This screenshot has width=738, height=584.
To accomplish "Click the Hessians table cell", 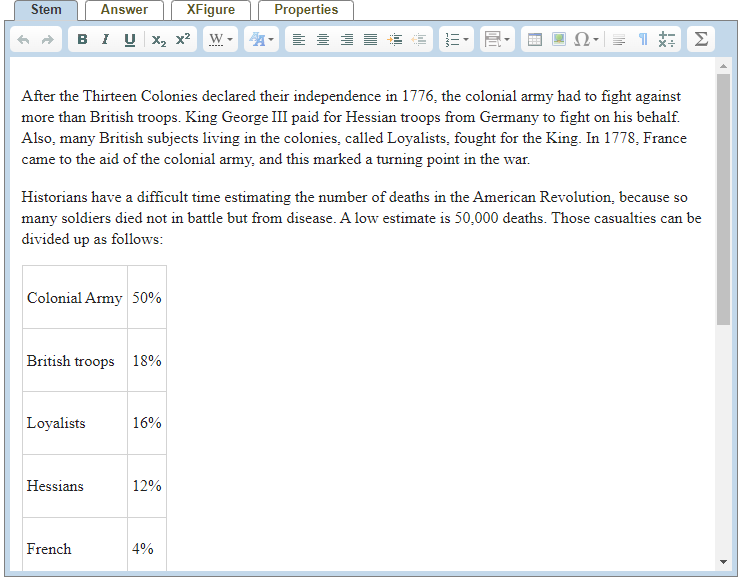I will [75, 486].
